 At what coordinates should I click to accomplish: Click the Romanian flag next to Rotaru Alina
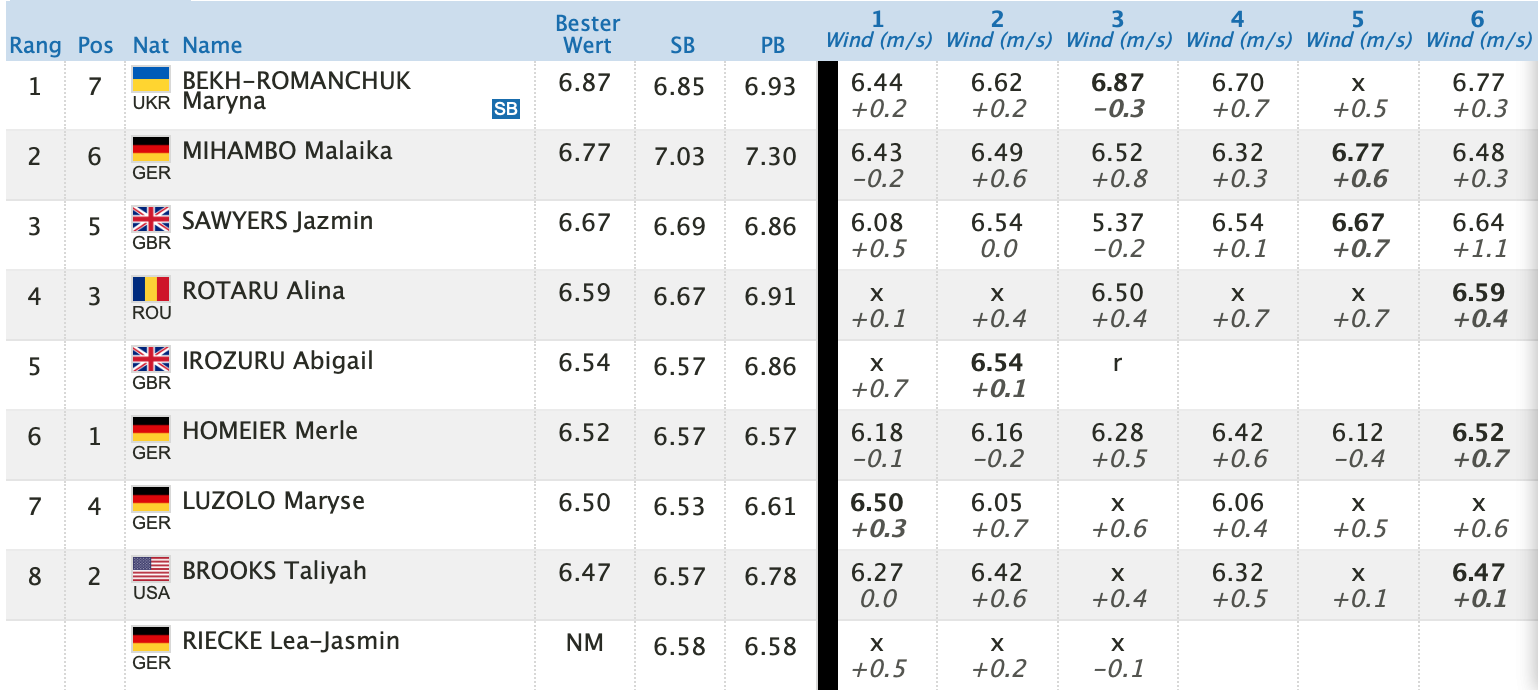[x=151, y=290]
